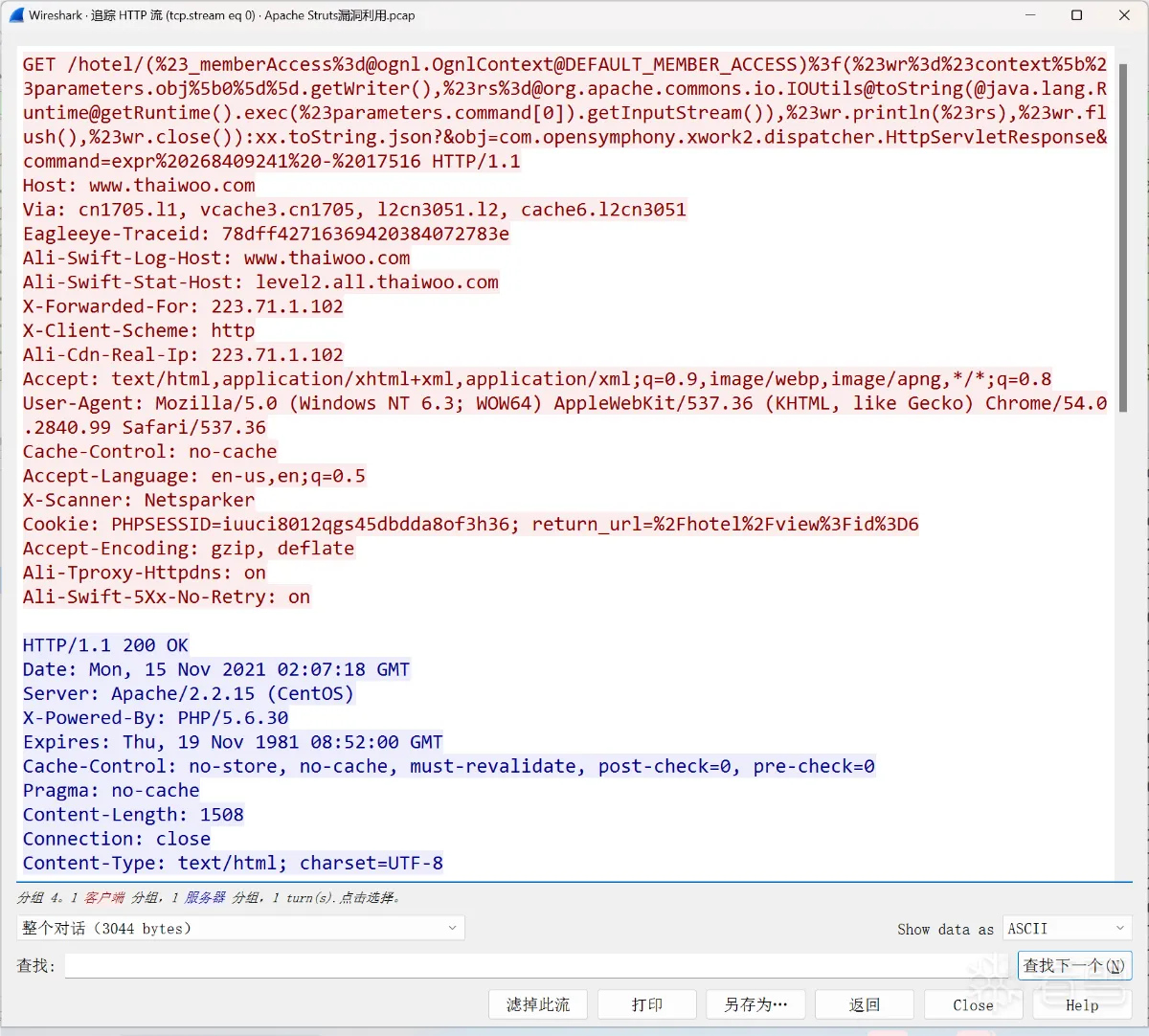Click the Via: cn1705.l1 header line
The height and width of the screenshot is (1036, 1149).
pos(354,210)
